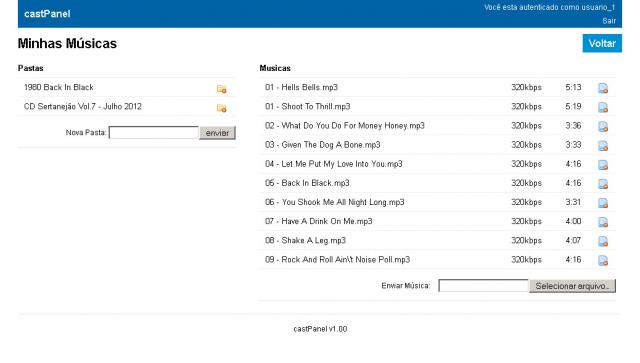The width and height of the screenshot is (640, 363).
Task: Submit new folder with enviar button
Action: pyautogui.click(x=217, y=133)
